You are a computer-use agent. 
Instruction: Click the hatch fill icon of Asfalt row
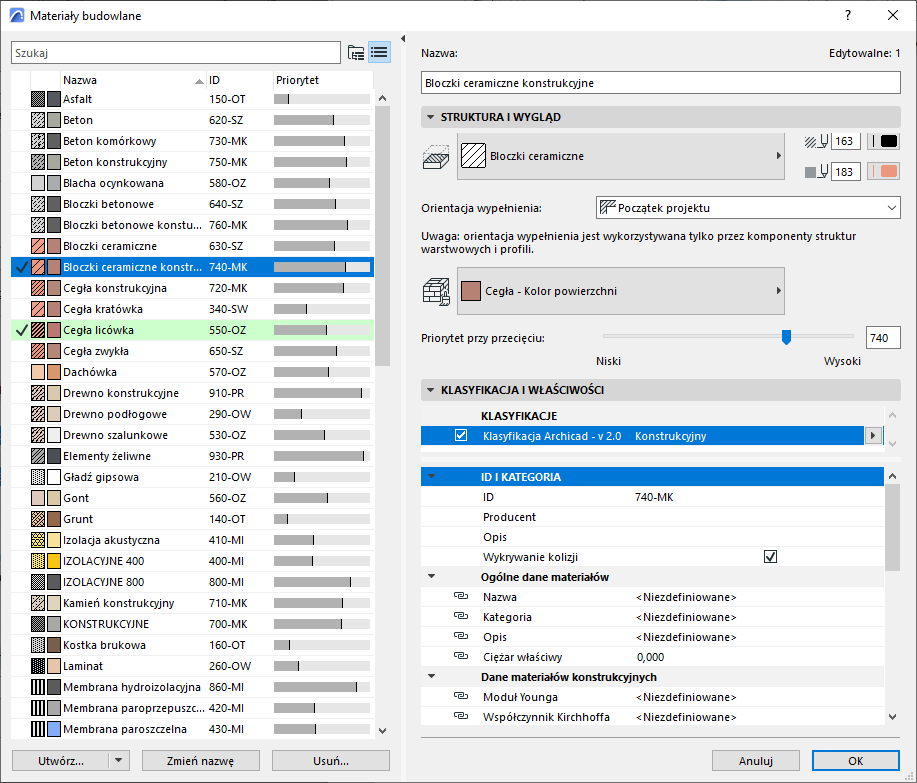point(38,99)
